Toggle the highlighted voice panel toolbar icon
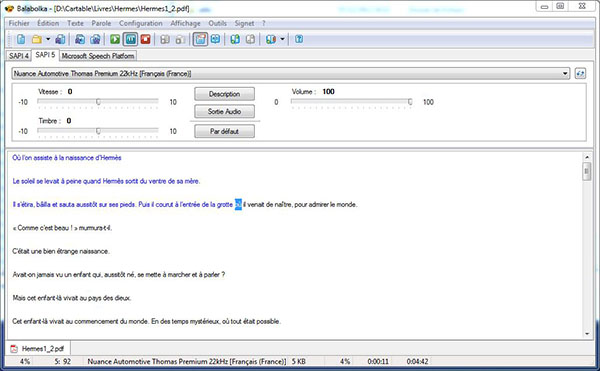This screenshot has width=600, height=371. 200,39
